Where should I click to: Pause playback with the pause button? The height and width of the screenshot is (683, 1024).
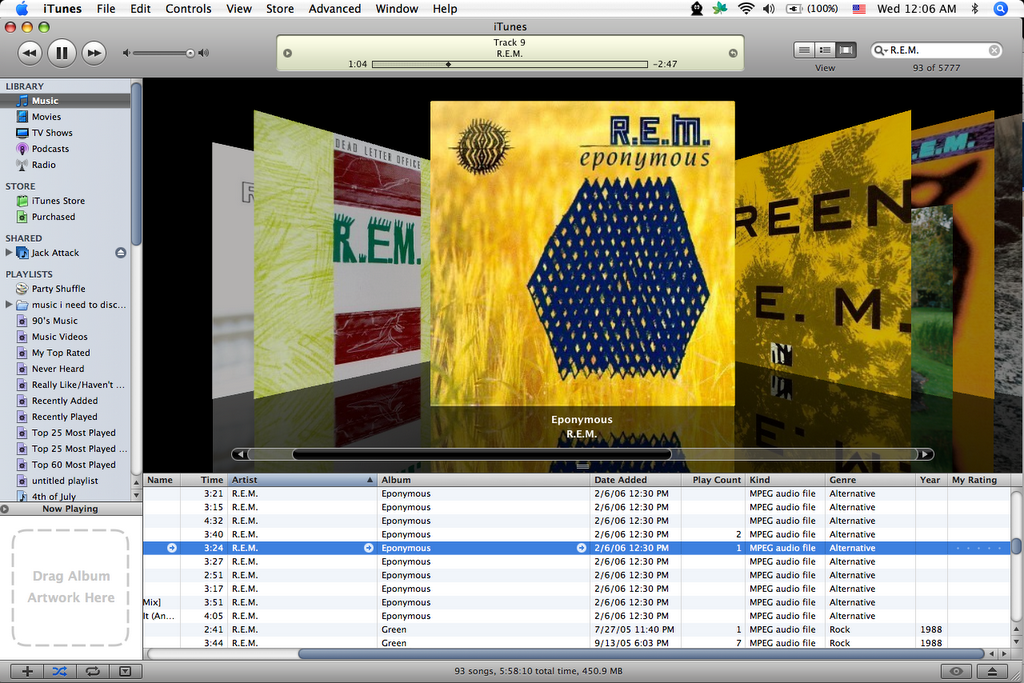[x=61, y=53]
